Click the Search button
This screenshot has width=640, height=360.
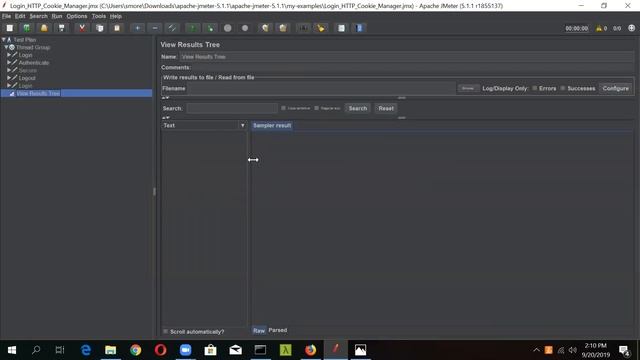click(x=358, y=108)
